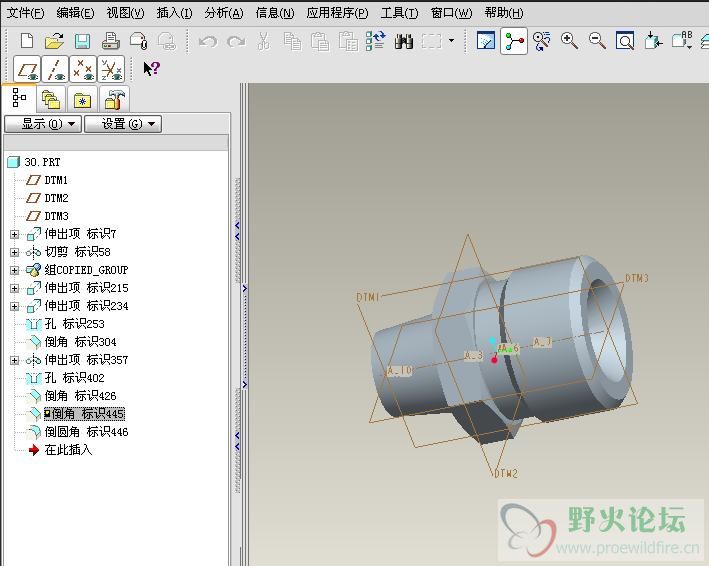This screenshot has width=709, height=566.
Task: Undo the last action
Action: (x=208, y=42)
